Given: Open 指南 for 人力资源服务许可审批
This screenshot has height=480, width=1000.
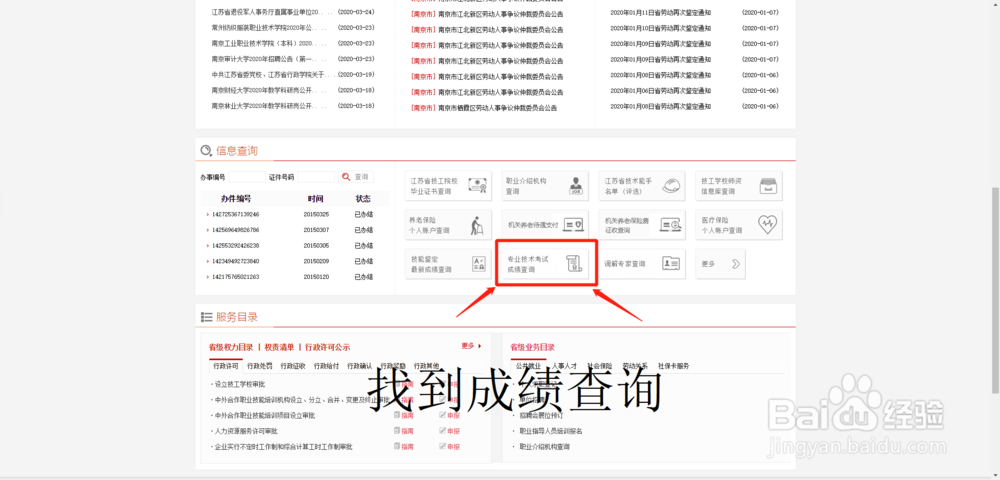Looking at the screenshot, I should (x=404, y=431).
